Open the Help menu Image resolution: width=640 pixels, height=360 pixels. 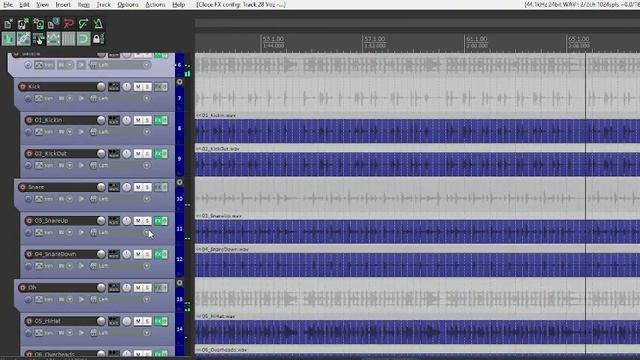point(178,4)
